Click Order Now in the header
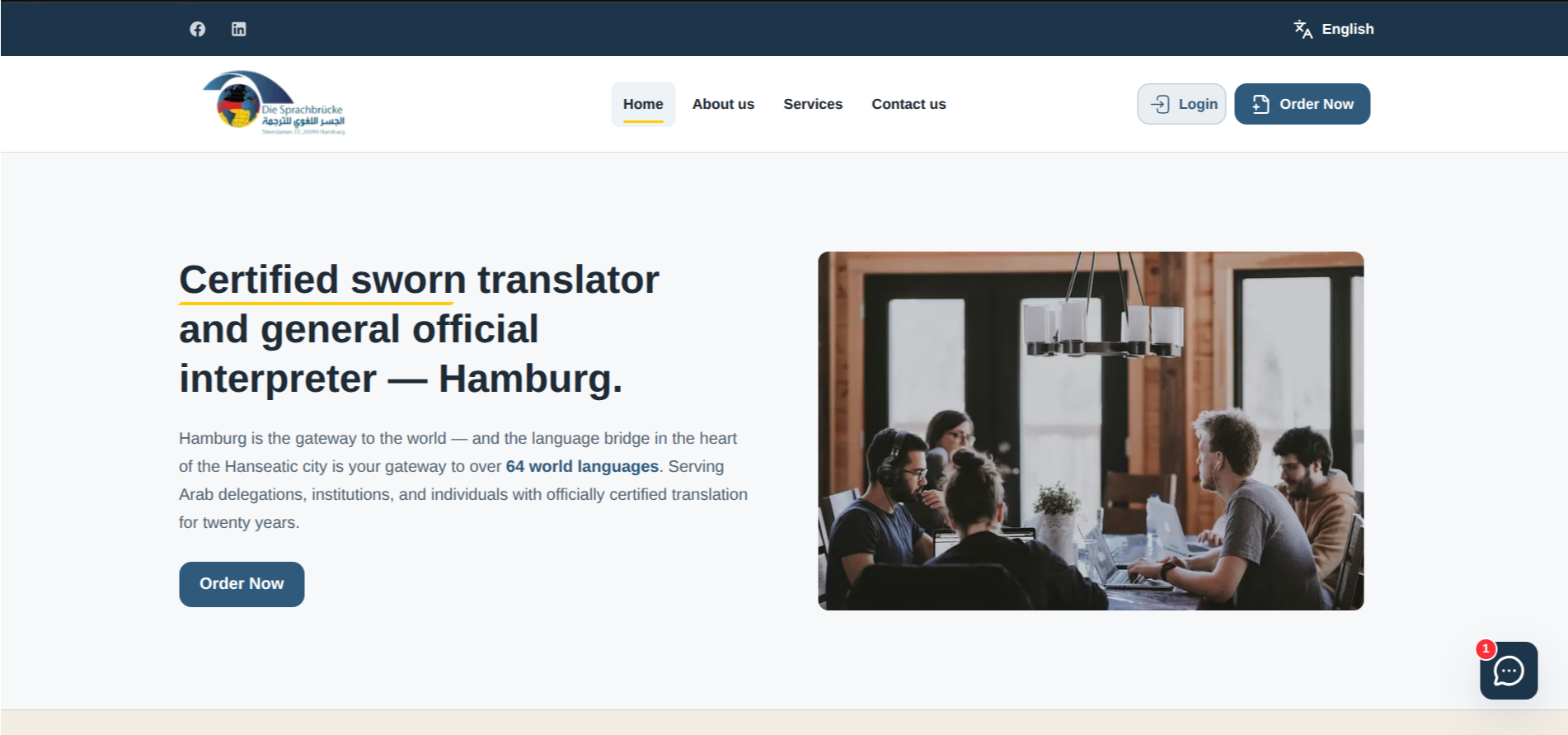This screenshot has height=735, width=1568. pos(1302,104)
